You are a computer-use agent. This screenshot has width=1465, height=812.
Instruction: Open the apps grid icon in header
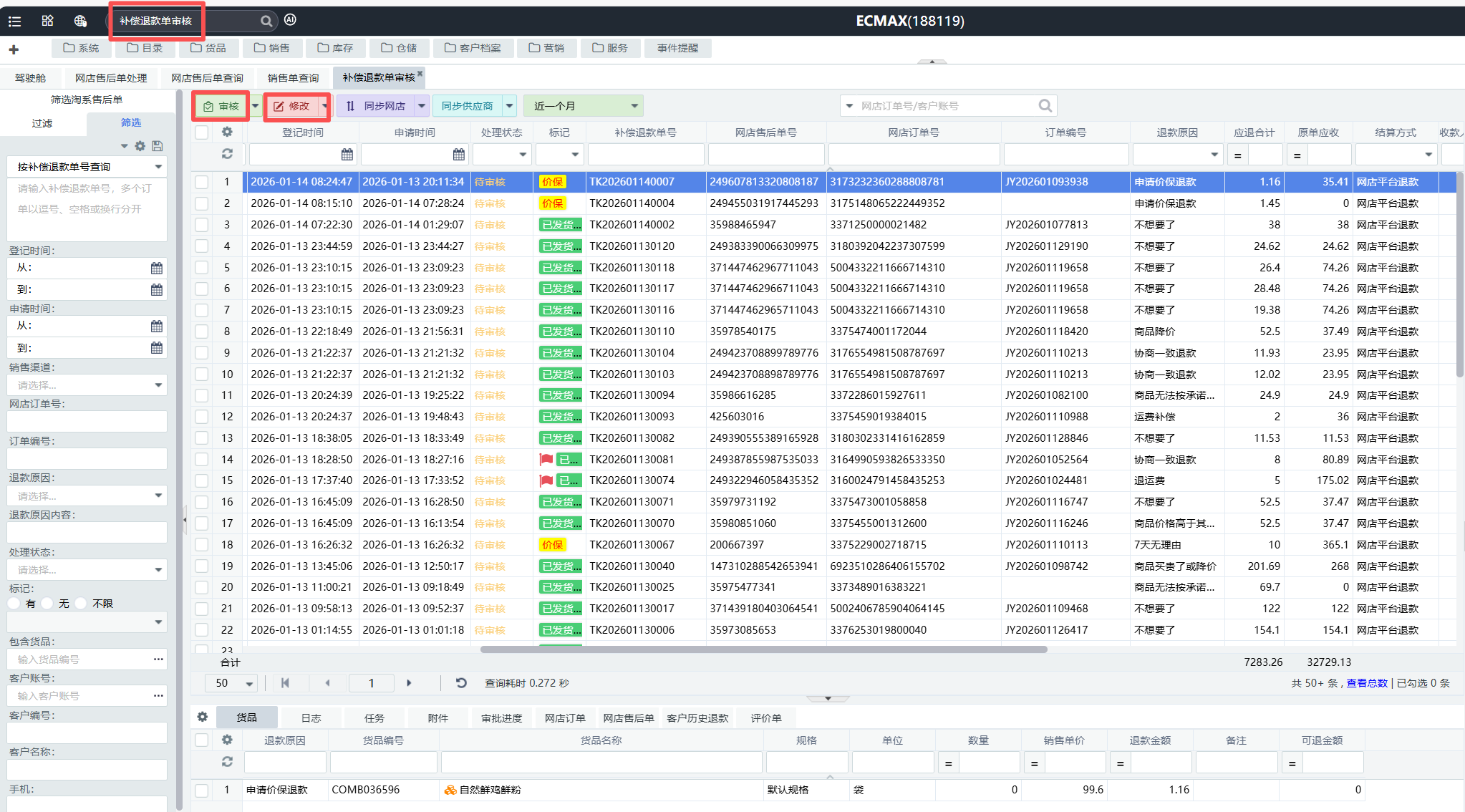click(47, 21)
